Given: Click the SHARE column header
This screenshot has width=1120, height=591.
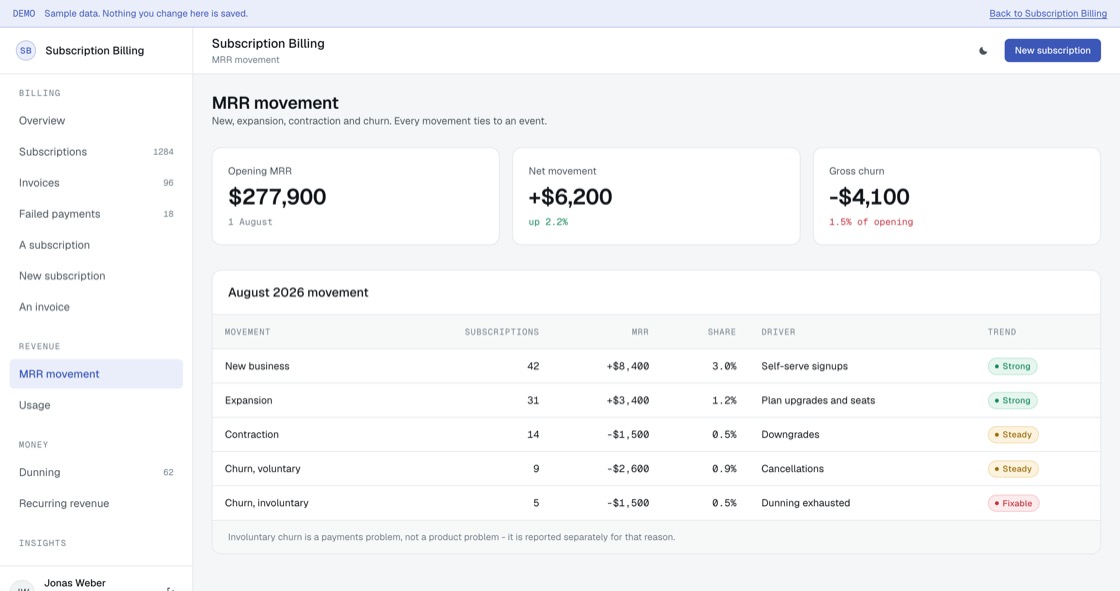Looking at the screenshot, I should tap(721, 332).
